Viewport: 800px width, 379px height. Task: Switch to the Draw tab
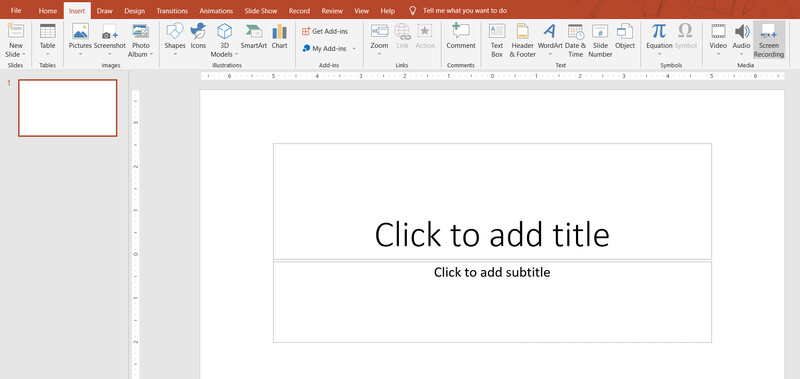[105, 11]
